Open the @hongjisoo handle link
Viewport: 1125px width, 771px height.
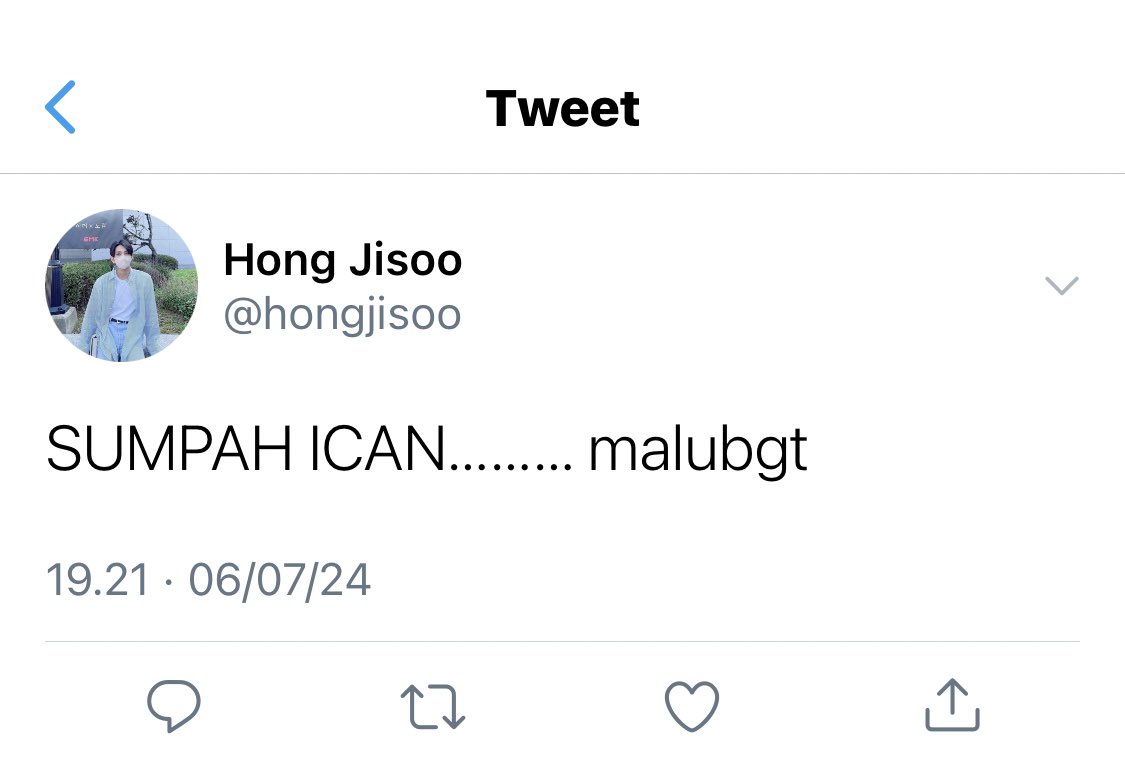pos(342,314)
